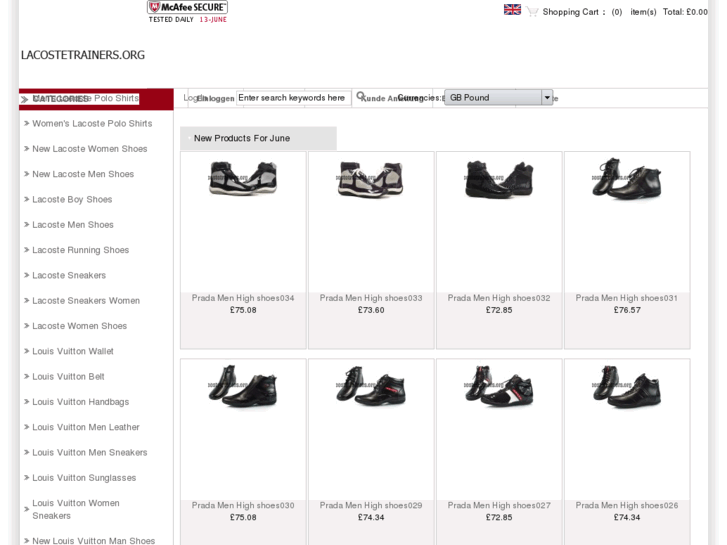Go to Lacoste Sneakers category
This screenshot has height=545, width=727.
69,275
